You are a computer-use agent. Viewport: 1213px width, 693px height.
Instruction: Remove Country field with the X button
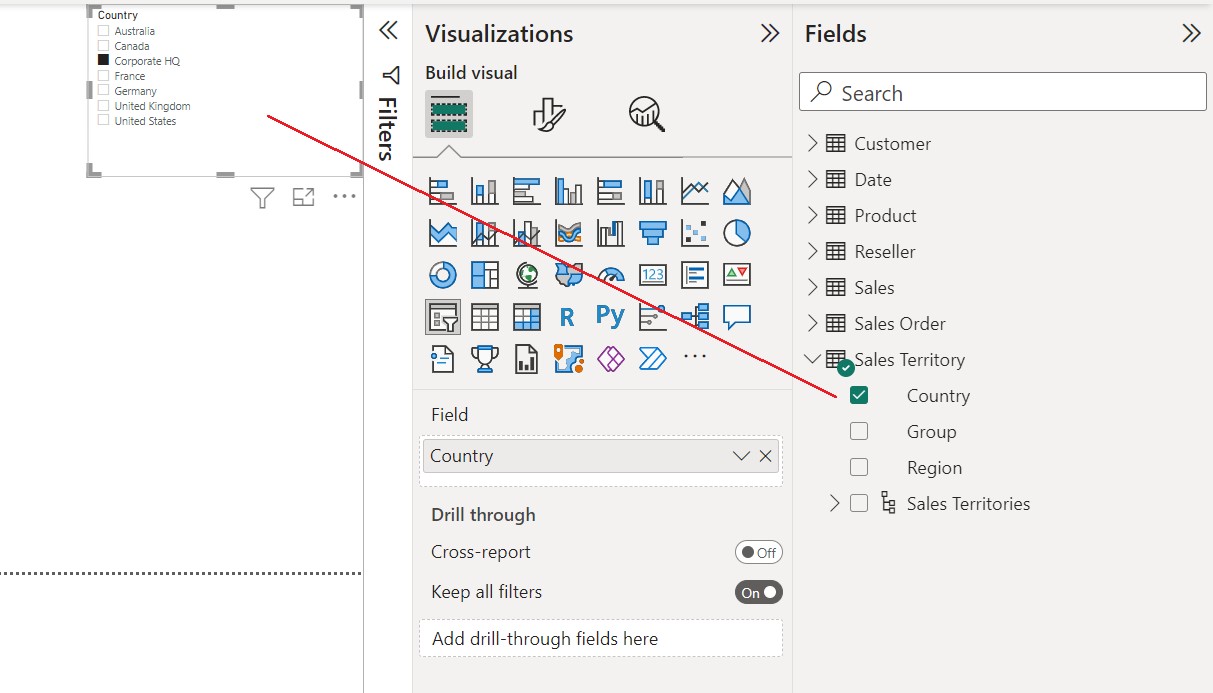[x=766, y=455]
